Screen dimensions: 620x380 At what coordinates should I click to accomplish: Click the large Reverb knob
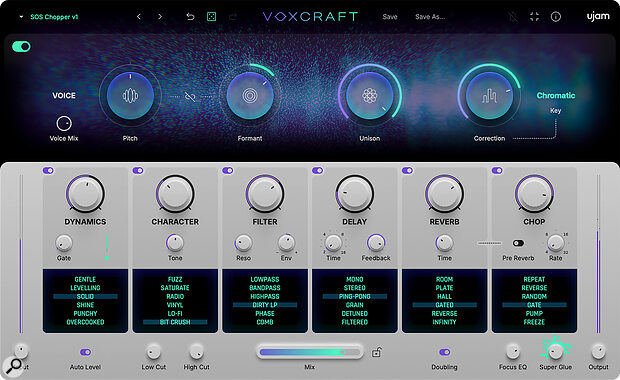444,194
